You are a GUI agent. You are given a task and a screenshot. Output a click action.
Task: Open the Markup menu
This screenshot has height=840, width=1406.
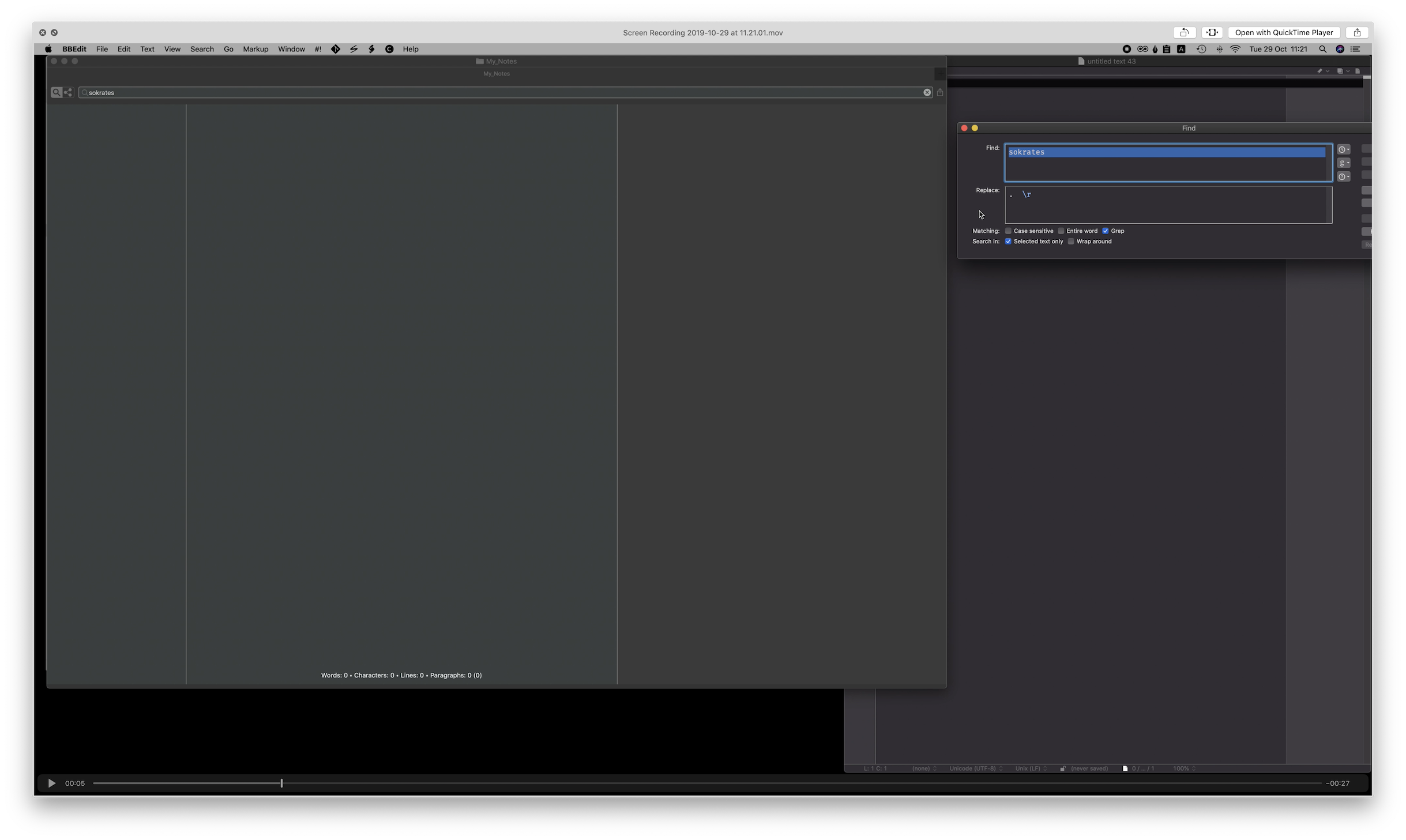pos(255,49)
